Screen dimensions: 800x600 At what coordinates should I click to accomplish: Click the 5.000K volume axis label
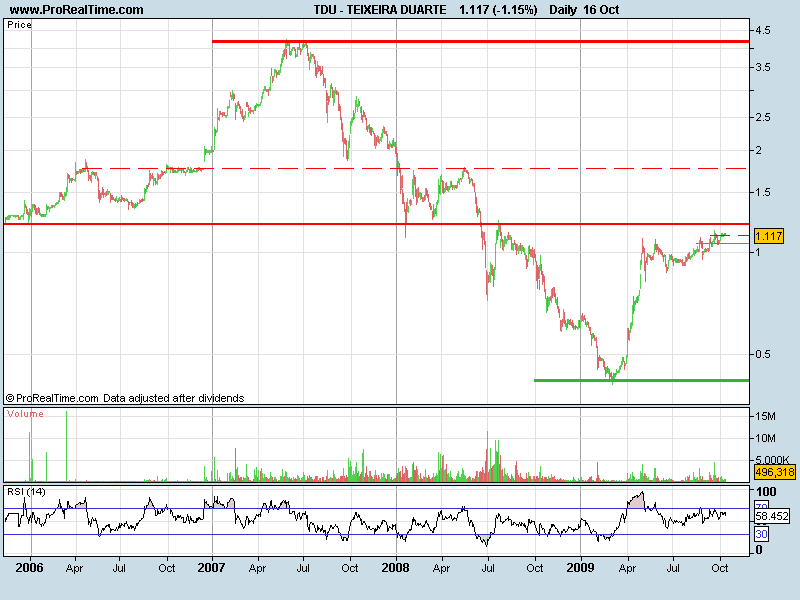point(772,460)
